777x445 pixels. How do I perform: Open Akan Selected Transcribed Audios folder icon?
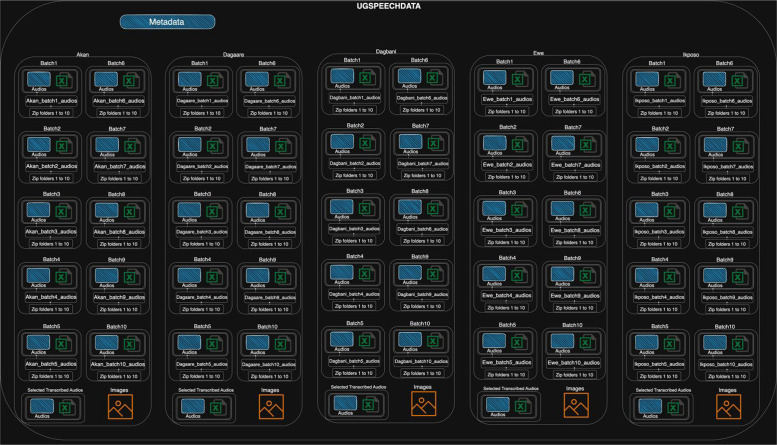point(42,406)
